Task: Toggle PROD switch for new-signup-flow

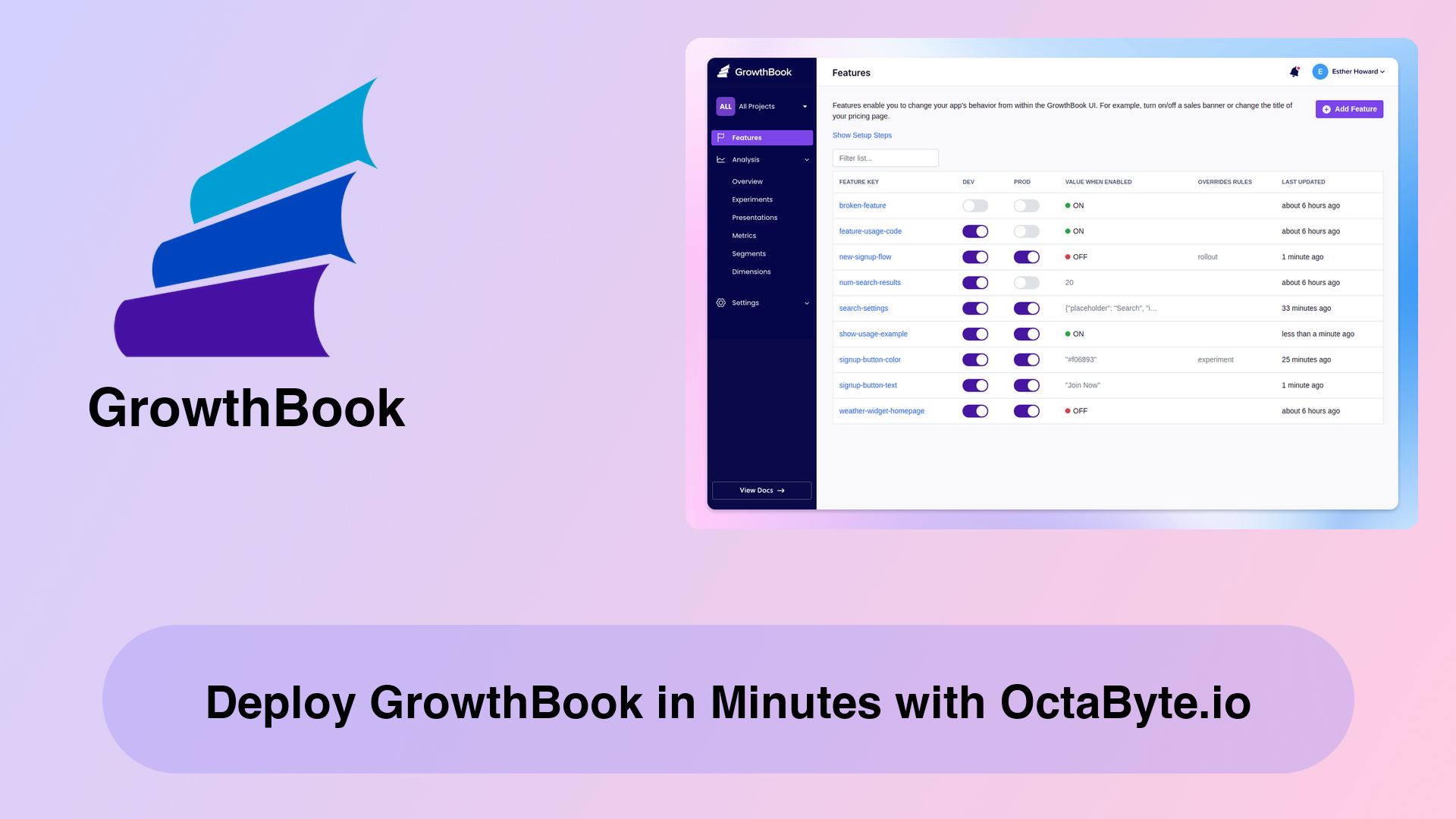Action: tap(1025, 256)
